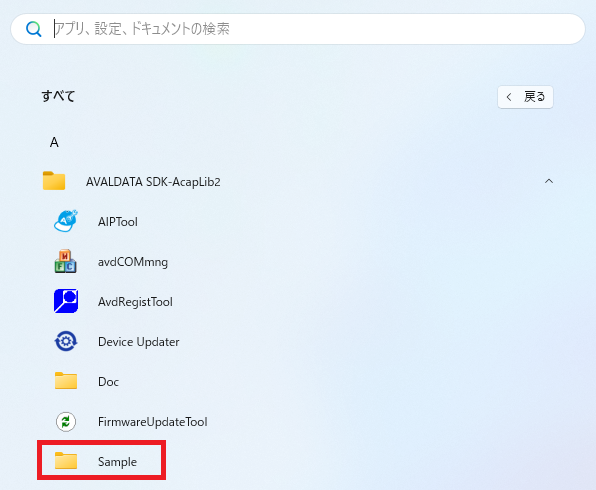
Task: Open Device Updater via gear icon
Action: point(66,341)
